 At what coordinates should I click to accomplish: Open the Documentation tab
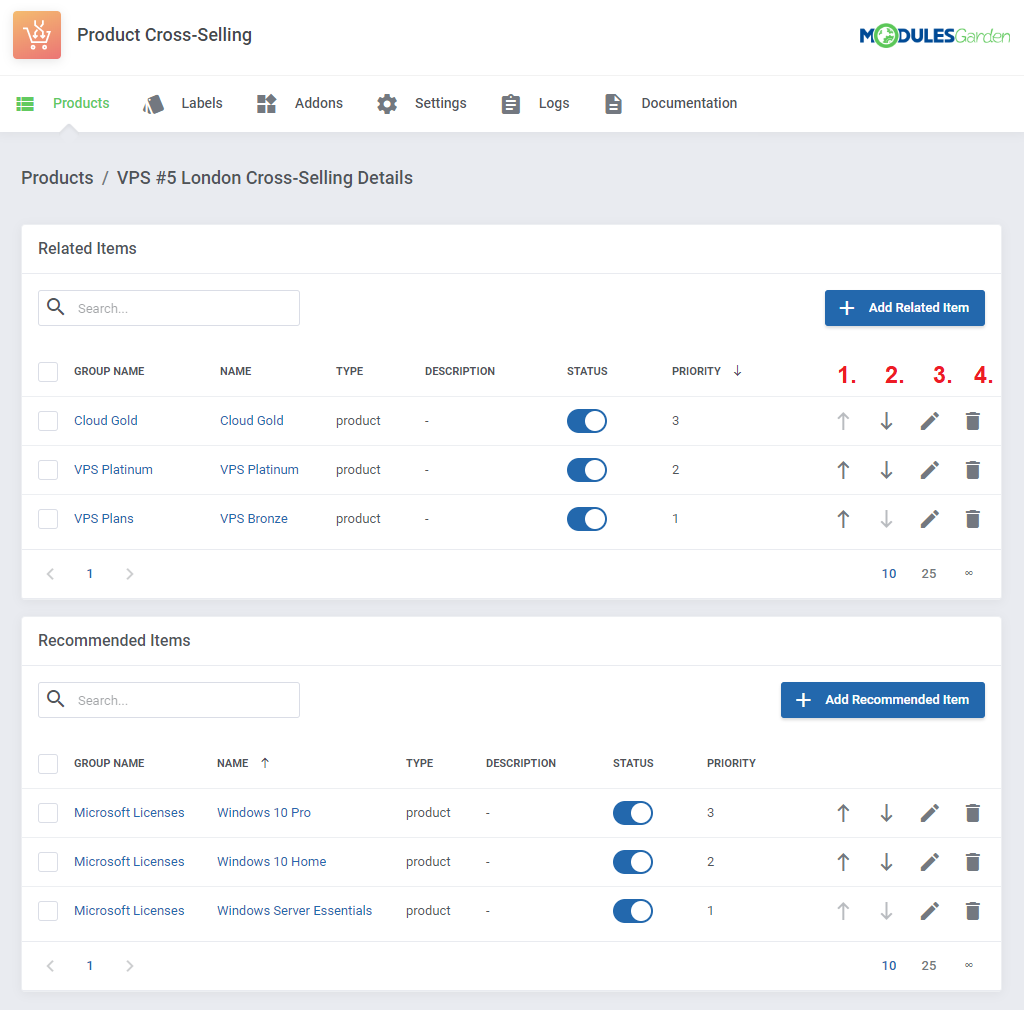(x=670, y=103)
